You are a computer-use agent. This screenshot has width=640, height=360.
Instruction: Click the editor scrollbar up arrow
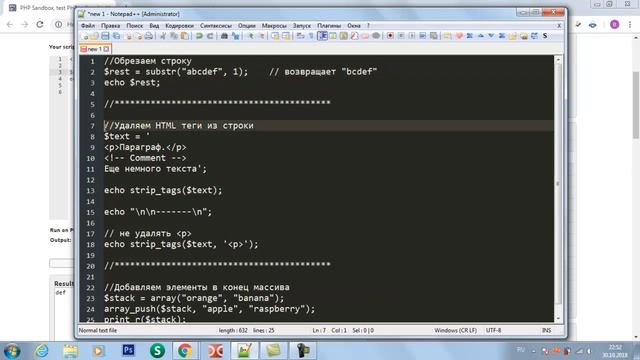tap(558, 60)
